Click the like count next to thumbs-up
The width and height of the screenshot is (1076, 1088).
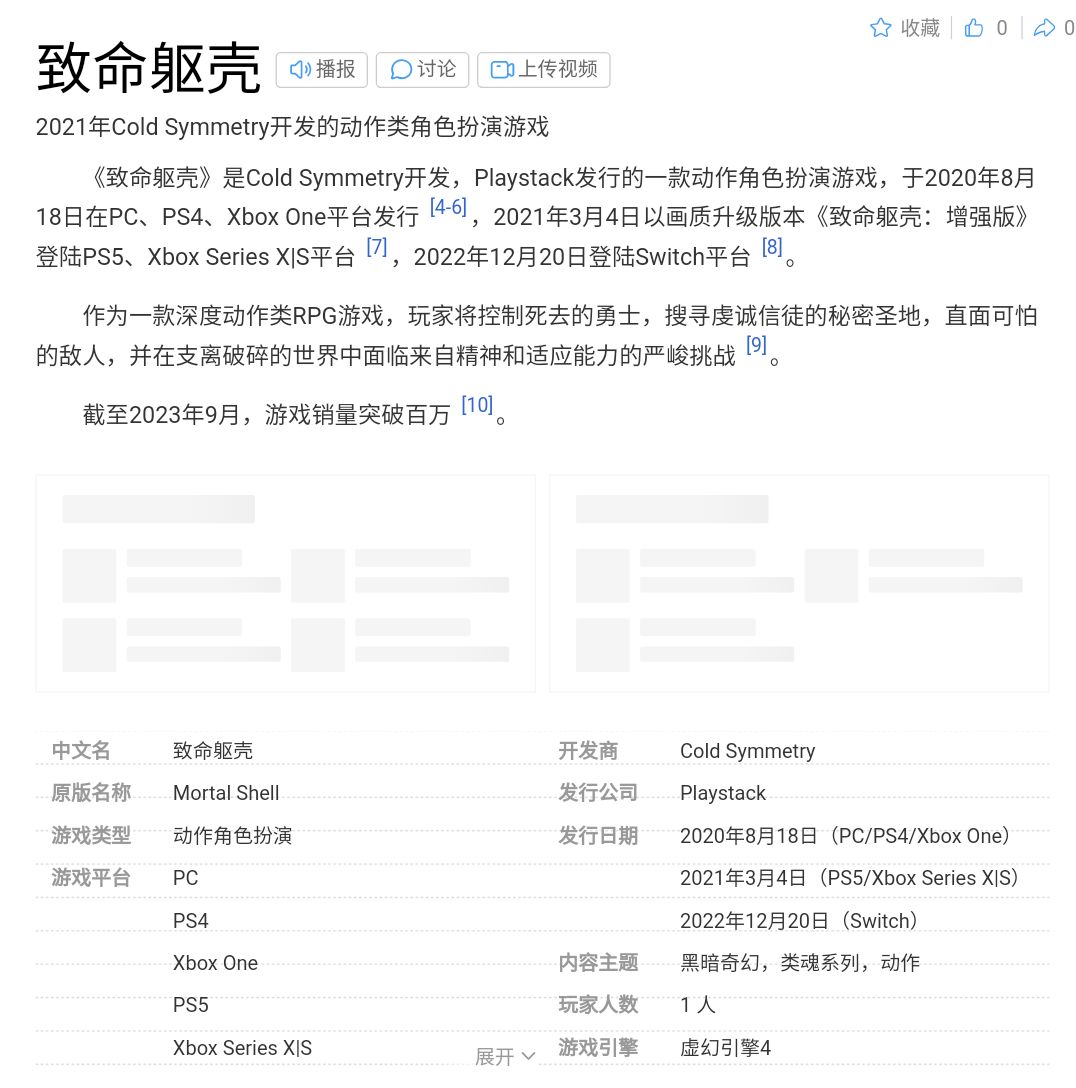(x=1002, y=28)
